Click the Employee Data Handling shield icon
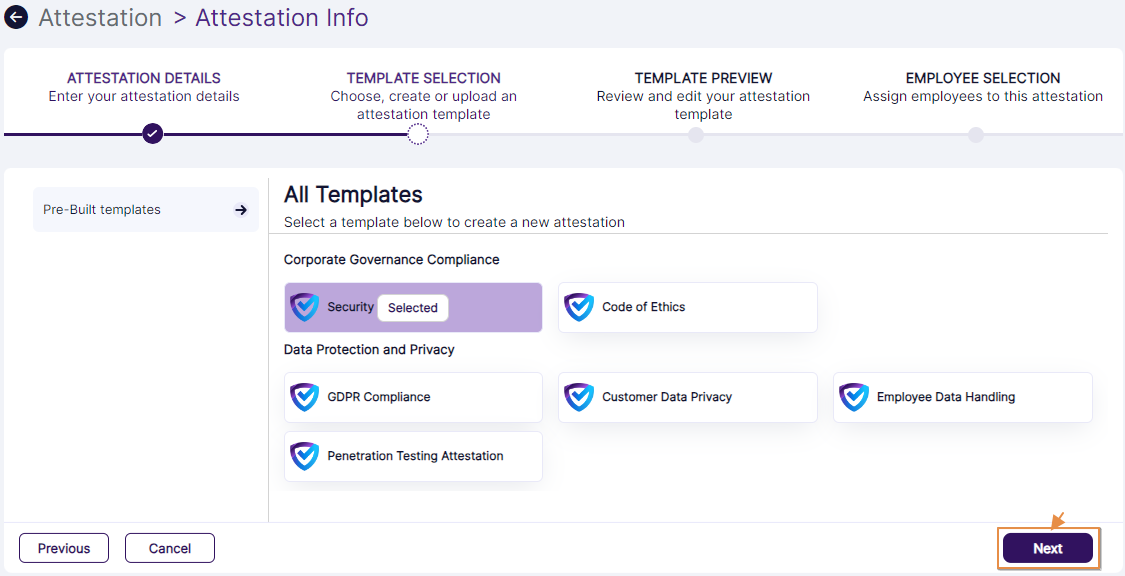This screenshot has width=1125, height=576. 854,397
